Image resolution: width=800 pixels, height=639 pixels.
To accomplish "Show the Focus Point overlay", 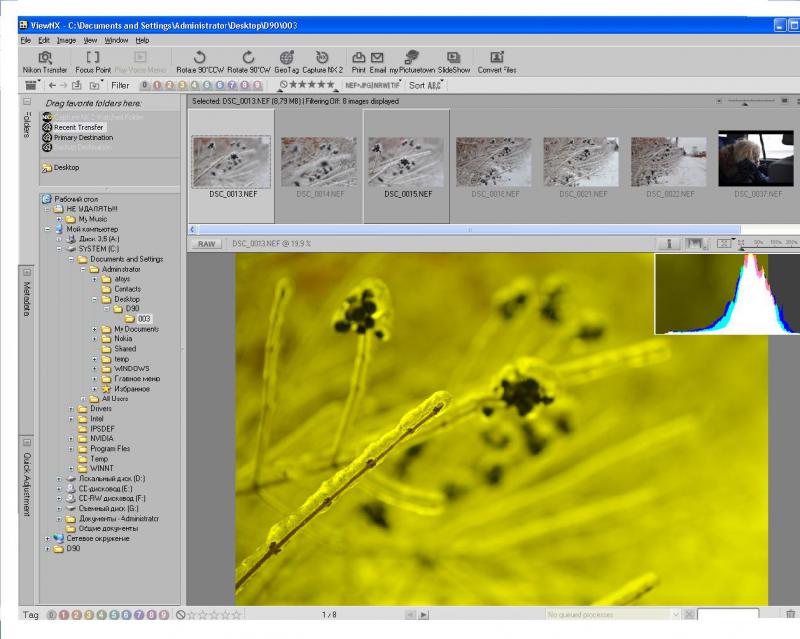I will (x=93, y=62).
